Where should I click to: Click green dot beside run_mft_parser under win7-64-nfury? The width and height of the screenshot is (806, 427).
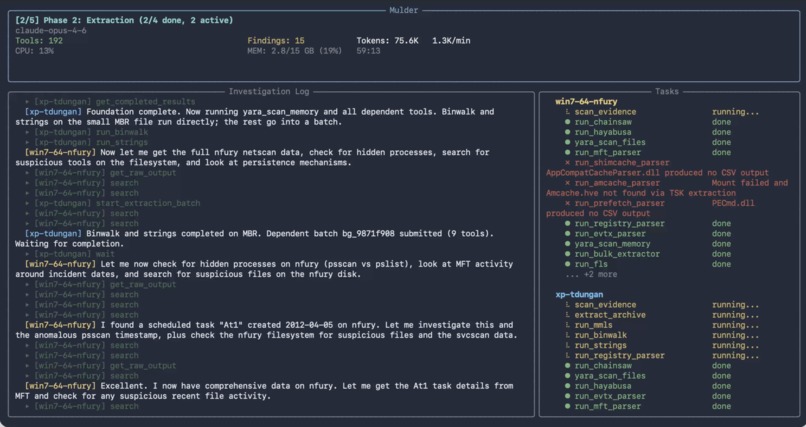click(x=567, y=153)
